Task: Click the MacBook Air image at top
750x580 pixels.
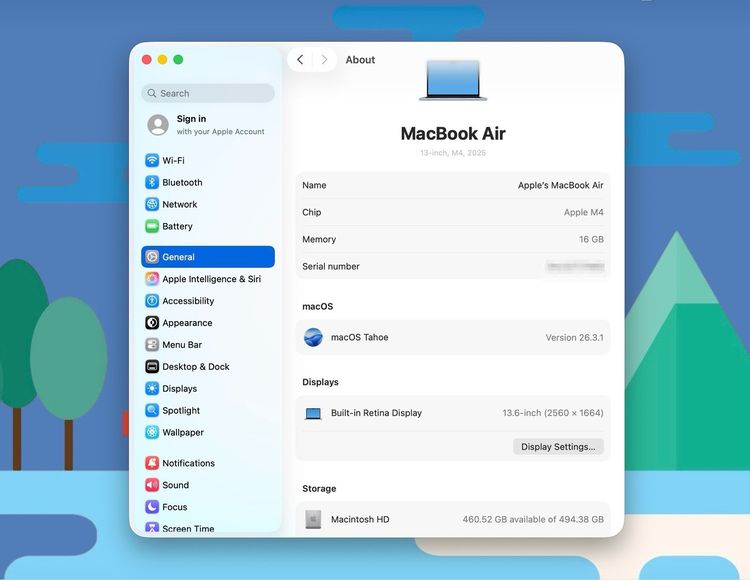Action: click(x=453, y=80)
